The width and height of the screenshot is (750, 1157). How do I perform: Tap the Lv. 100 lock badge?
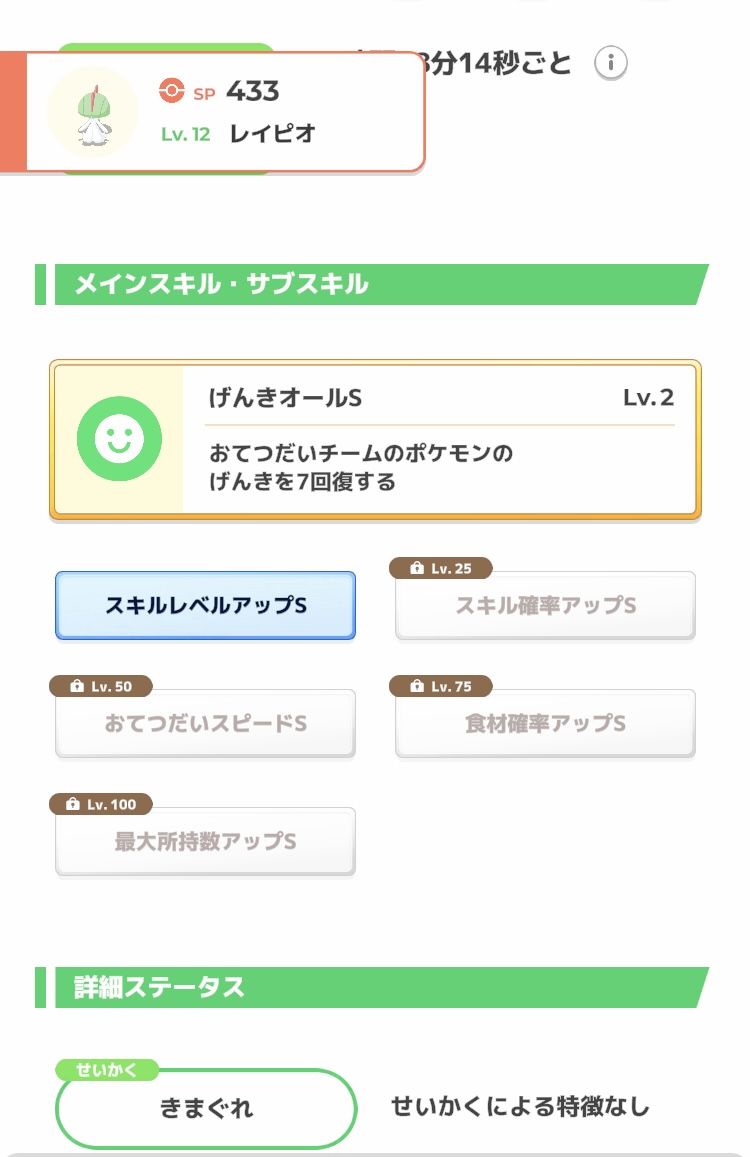pos(100,805)
